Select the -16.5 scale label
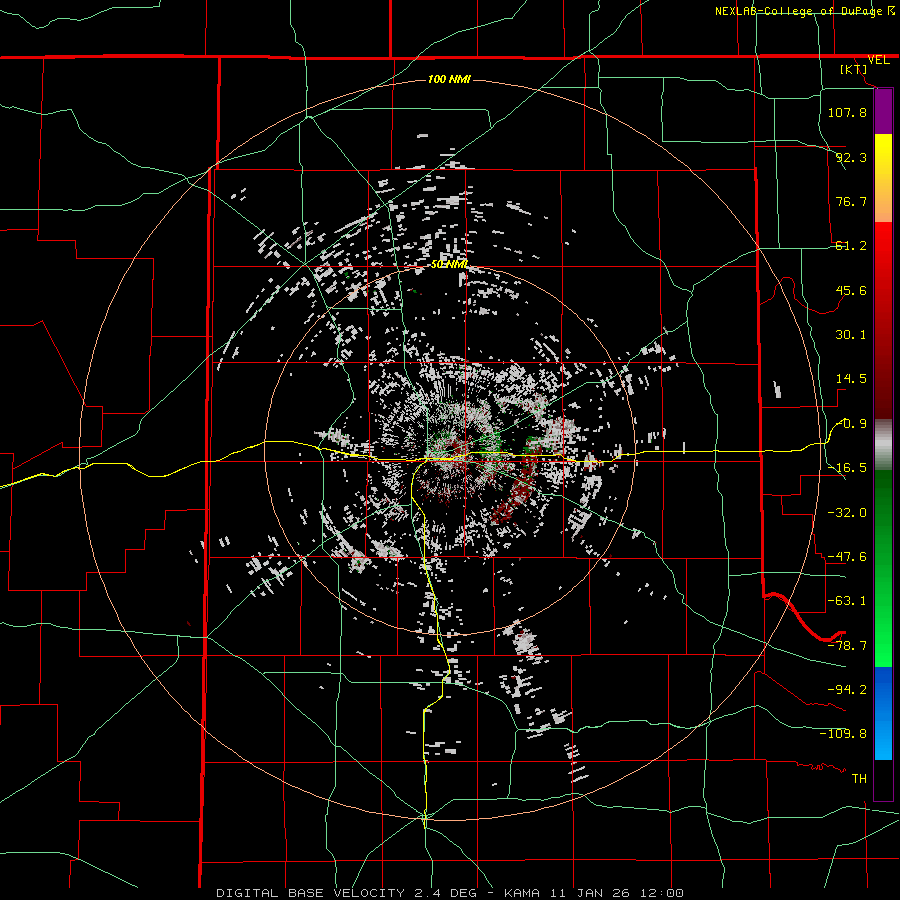900x900 pixels. pos(847,468)
